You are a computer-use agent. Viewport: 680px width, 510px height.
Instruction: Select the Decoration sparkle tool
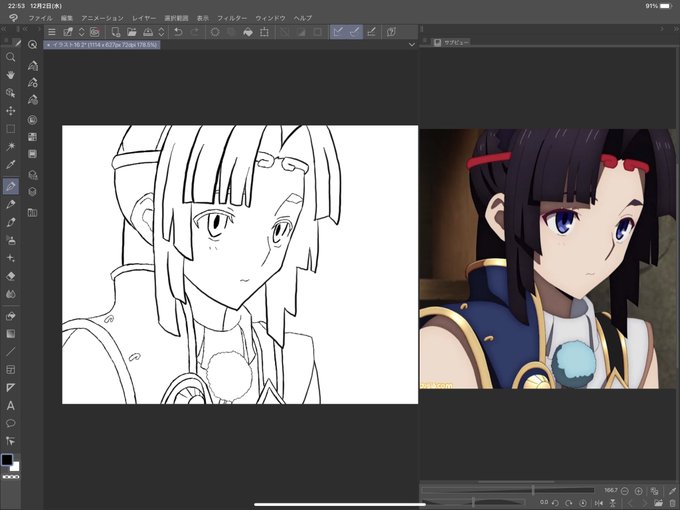click(11, 258)
